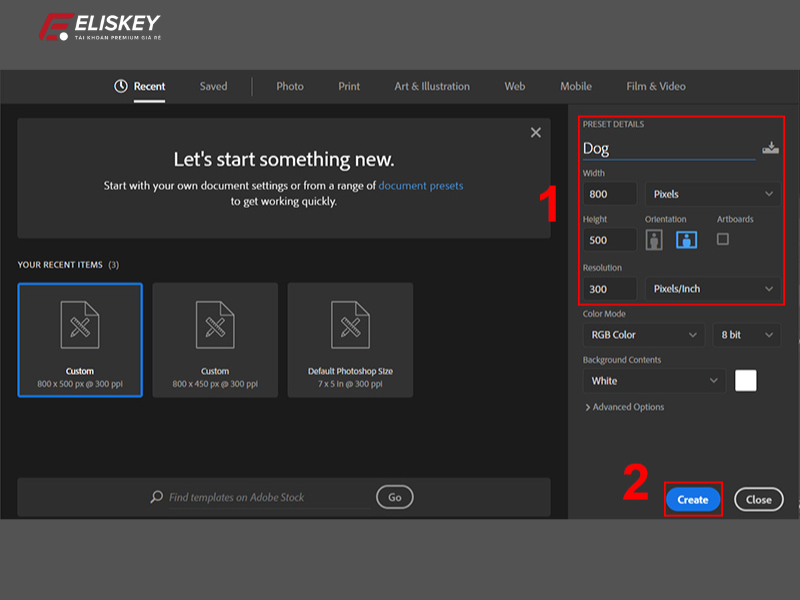Open the RGB Color mode dropdown
The width and height of the screenshot is (800, 600).
(x=643, y=335)
